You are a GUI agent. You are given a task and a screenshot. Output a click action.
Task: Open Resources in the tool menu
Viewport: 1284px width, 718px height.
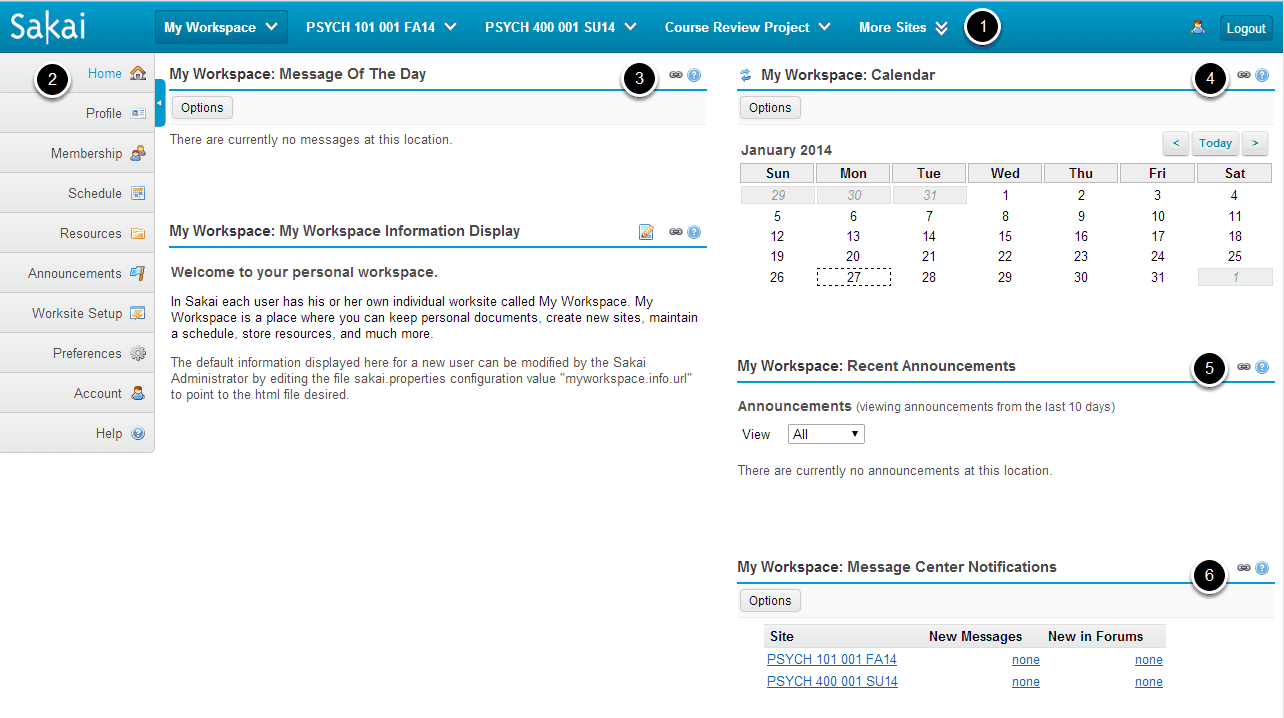(x=77, y=233)
